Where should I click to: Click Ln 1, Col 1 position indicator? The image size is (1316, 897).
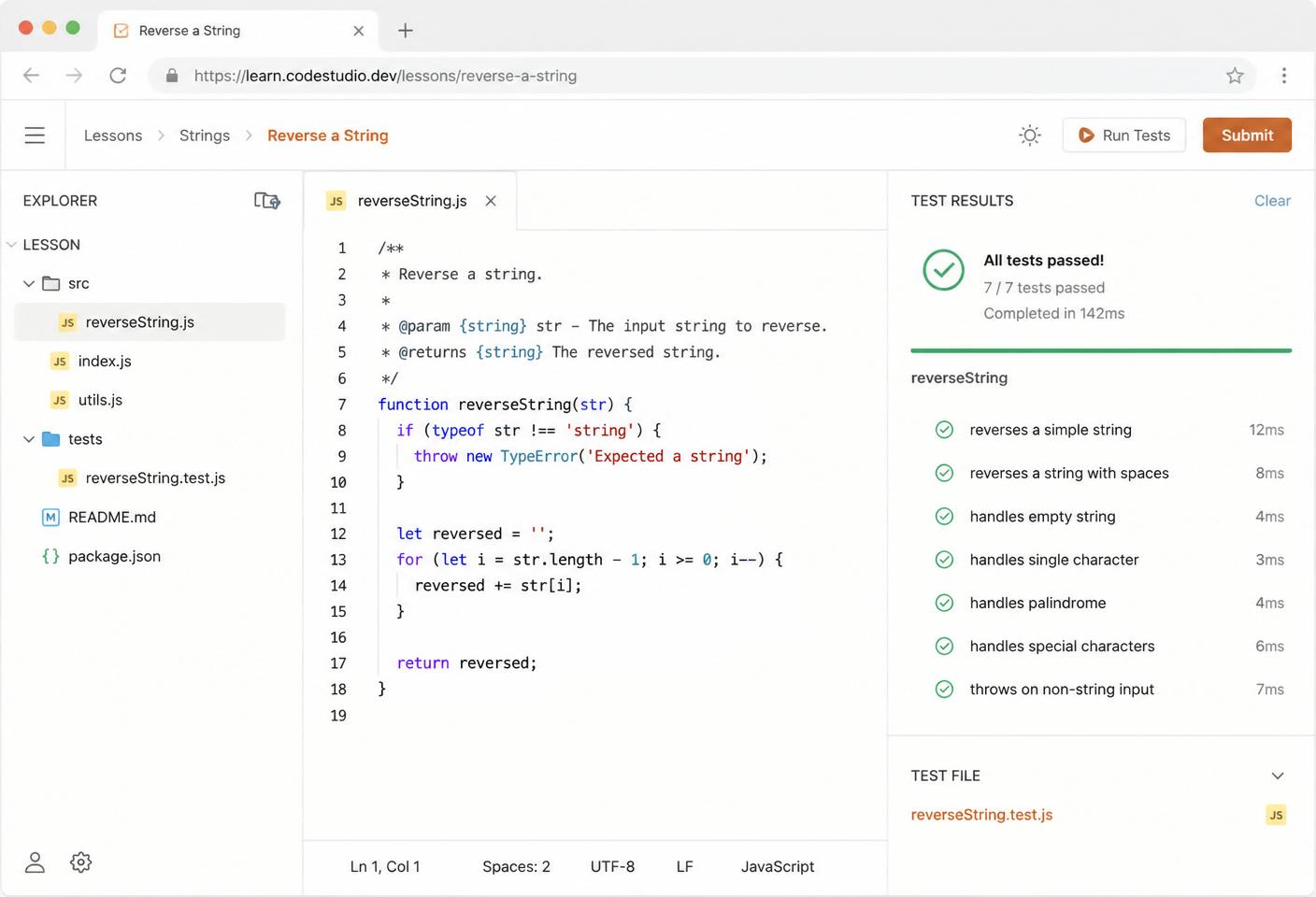pyautogui.click(x=385, y=867)
